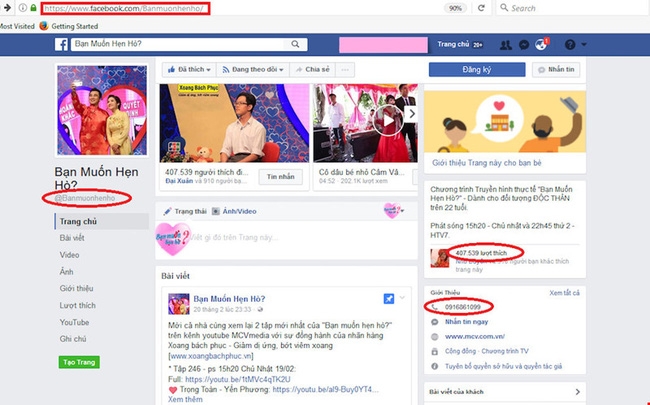Show site information icon
650x405 pixels.
22,7
